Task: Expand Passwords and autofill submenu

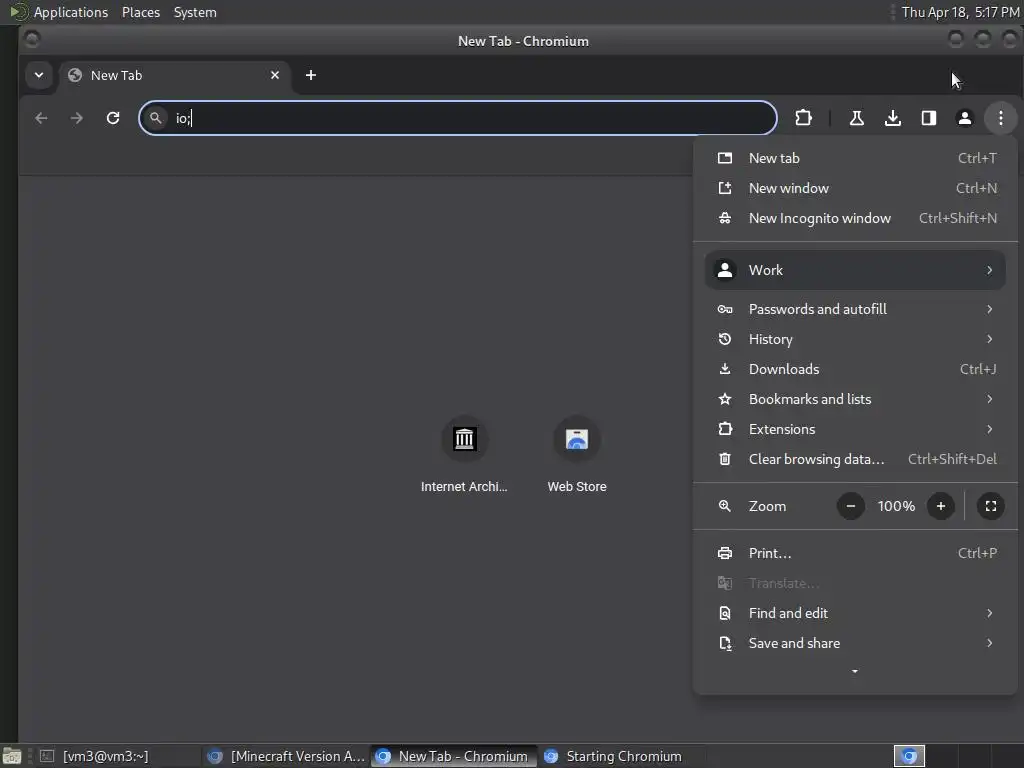Action: point(855,309)
